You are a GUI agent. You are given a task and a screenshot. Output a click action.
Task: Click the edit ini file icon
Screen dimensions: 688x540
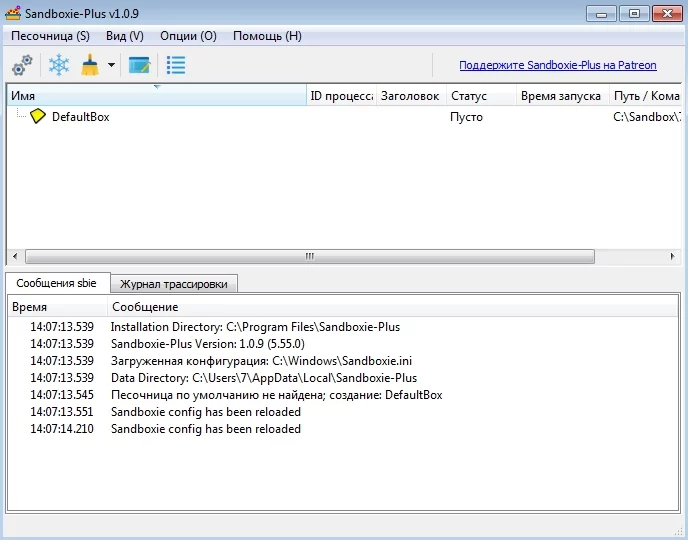140,65
